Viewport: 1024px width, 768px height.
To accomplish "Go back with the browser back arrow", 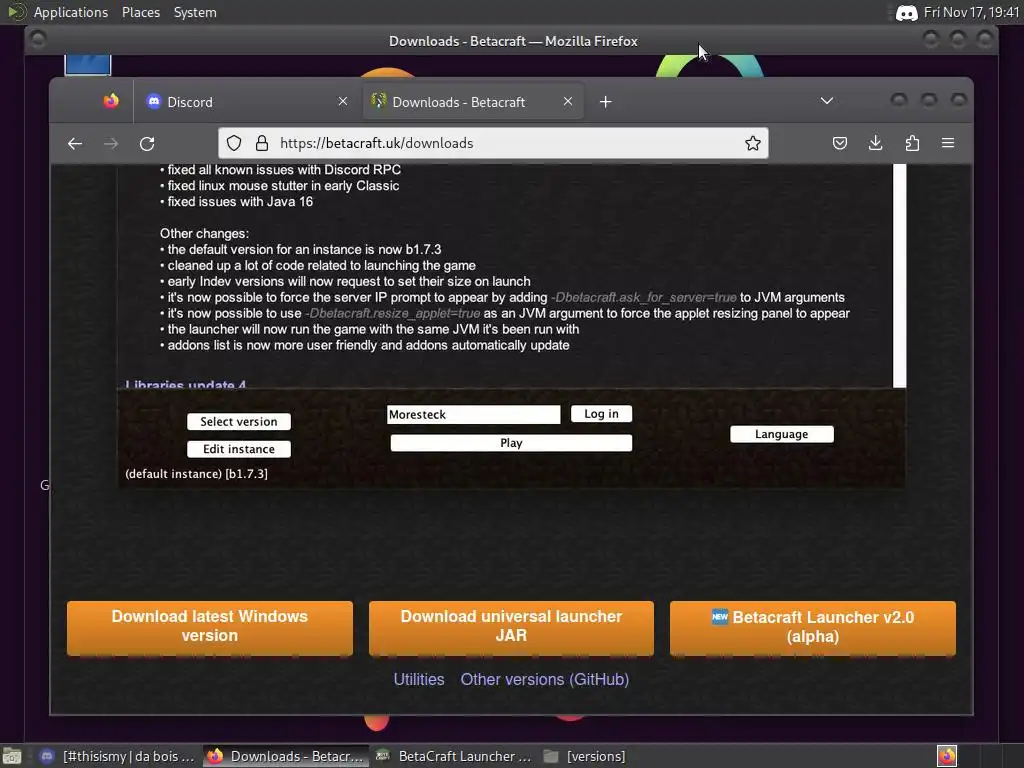I will pos(75,144).
